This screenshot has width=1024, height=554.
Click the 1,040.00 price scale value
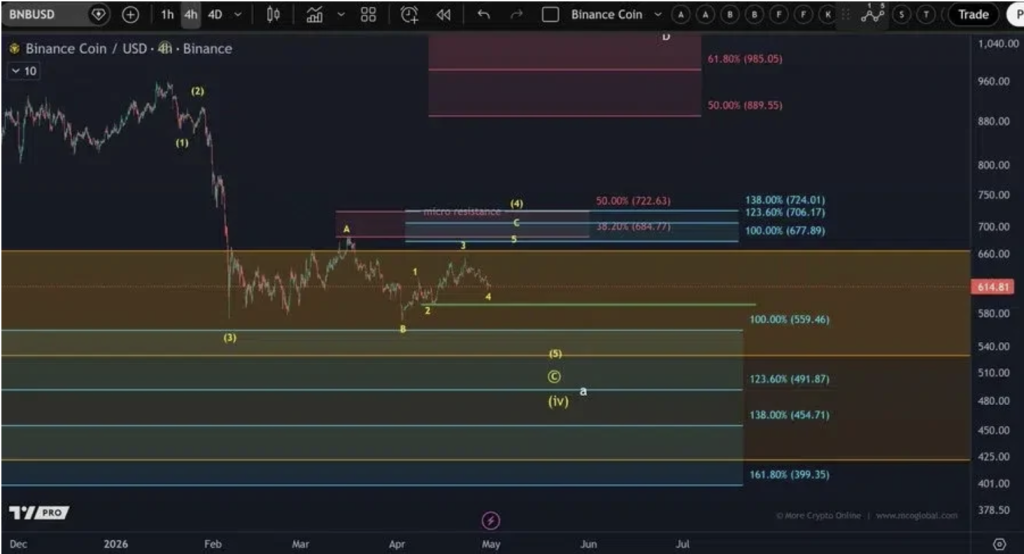tap(998, 43)
